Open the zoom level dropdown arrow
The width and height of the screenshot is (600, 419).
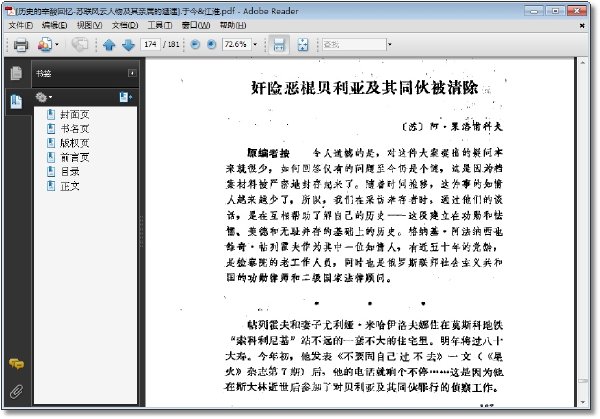[x=255, y=44]
